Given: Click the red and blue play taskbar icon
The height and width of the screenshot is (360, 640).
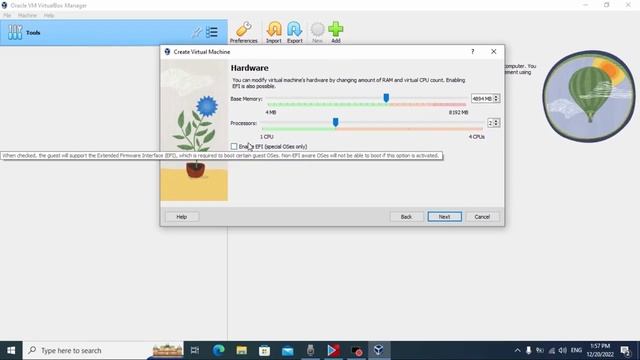Looking at the screenshot, I should coord(333,350).
